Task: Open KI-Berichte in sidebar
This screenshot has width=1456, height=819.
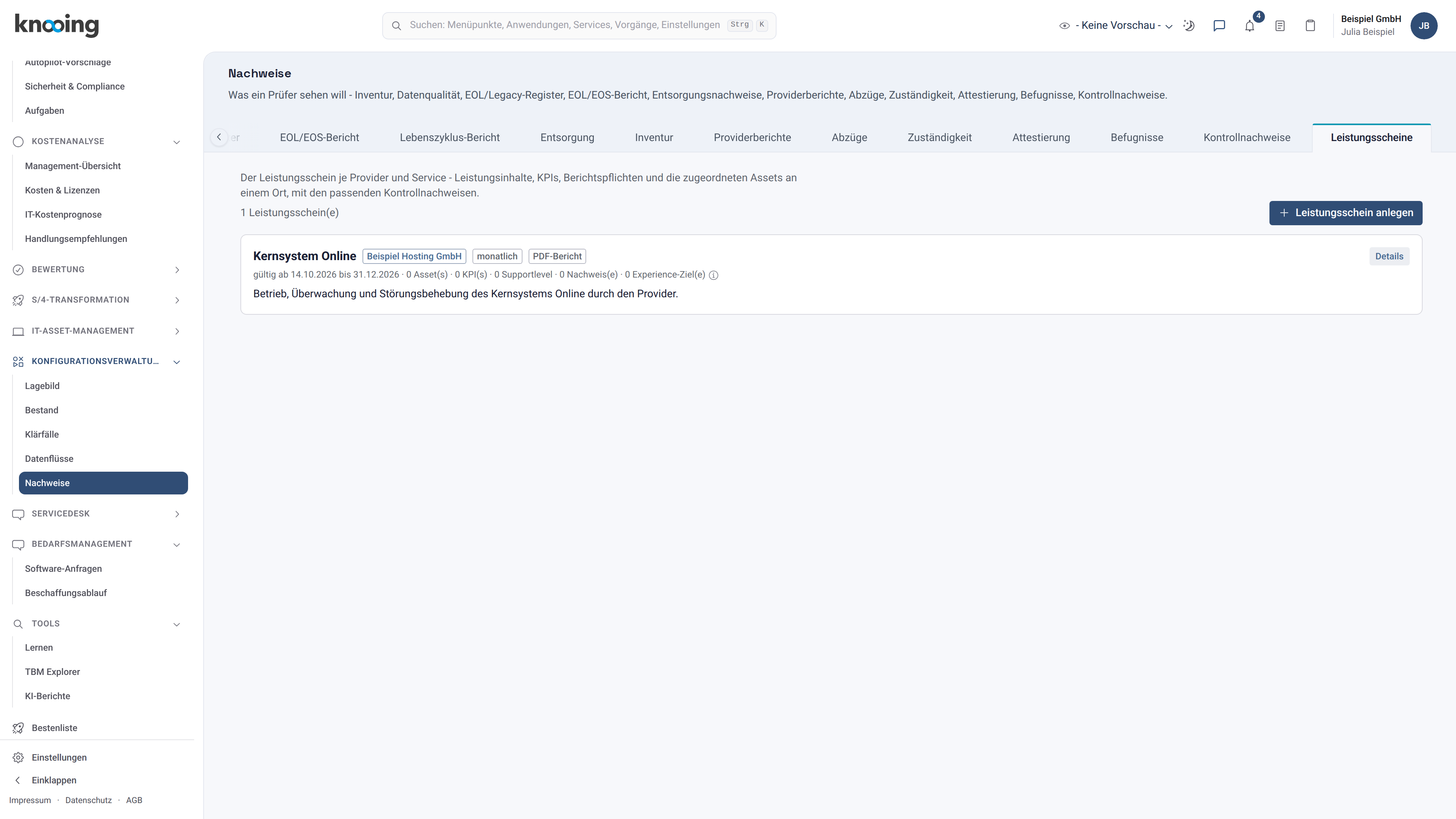Action: tap(47, 697)
